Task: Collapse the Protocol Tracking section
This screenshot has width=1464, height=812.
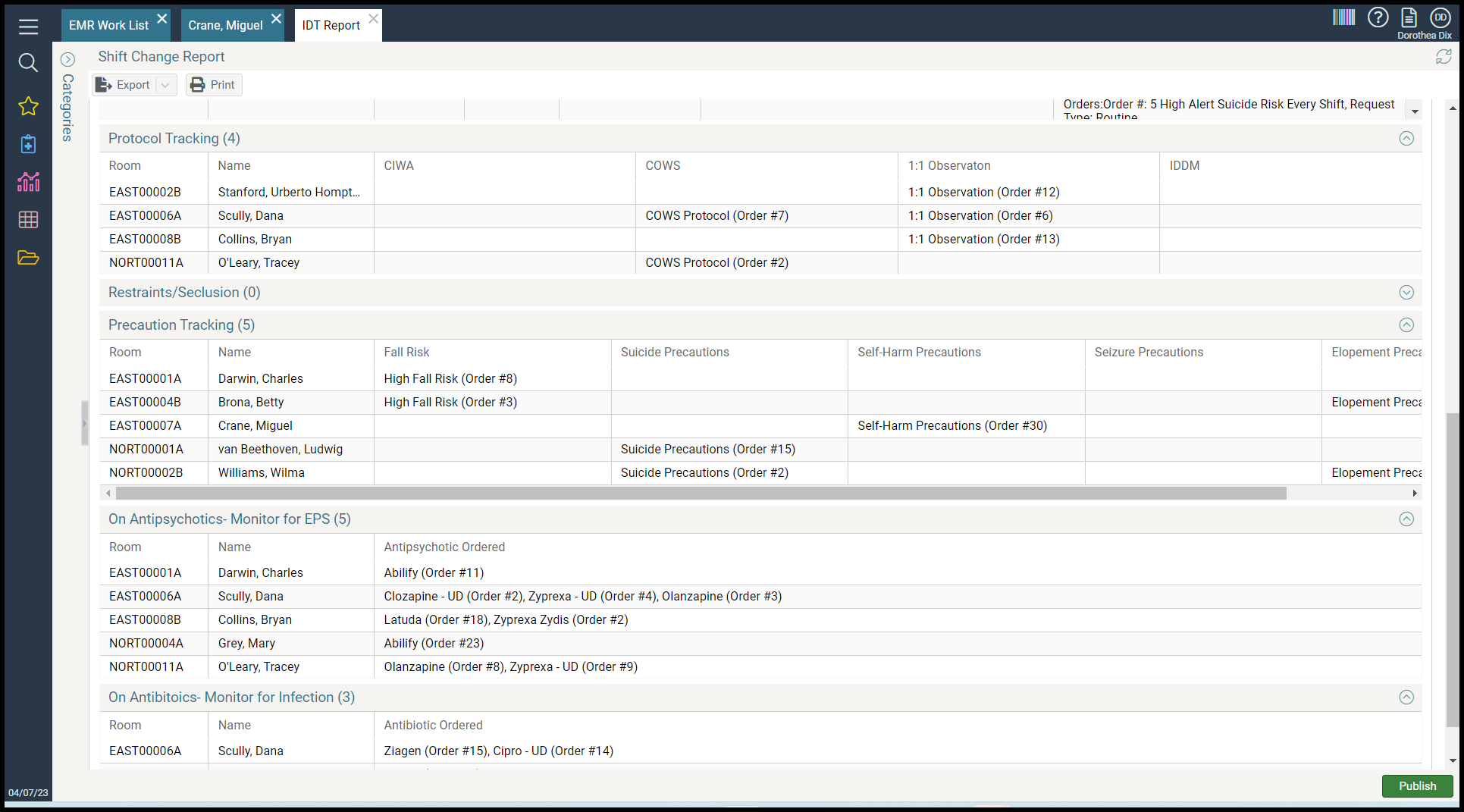Action: click(x=1406, y=139)
